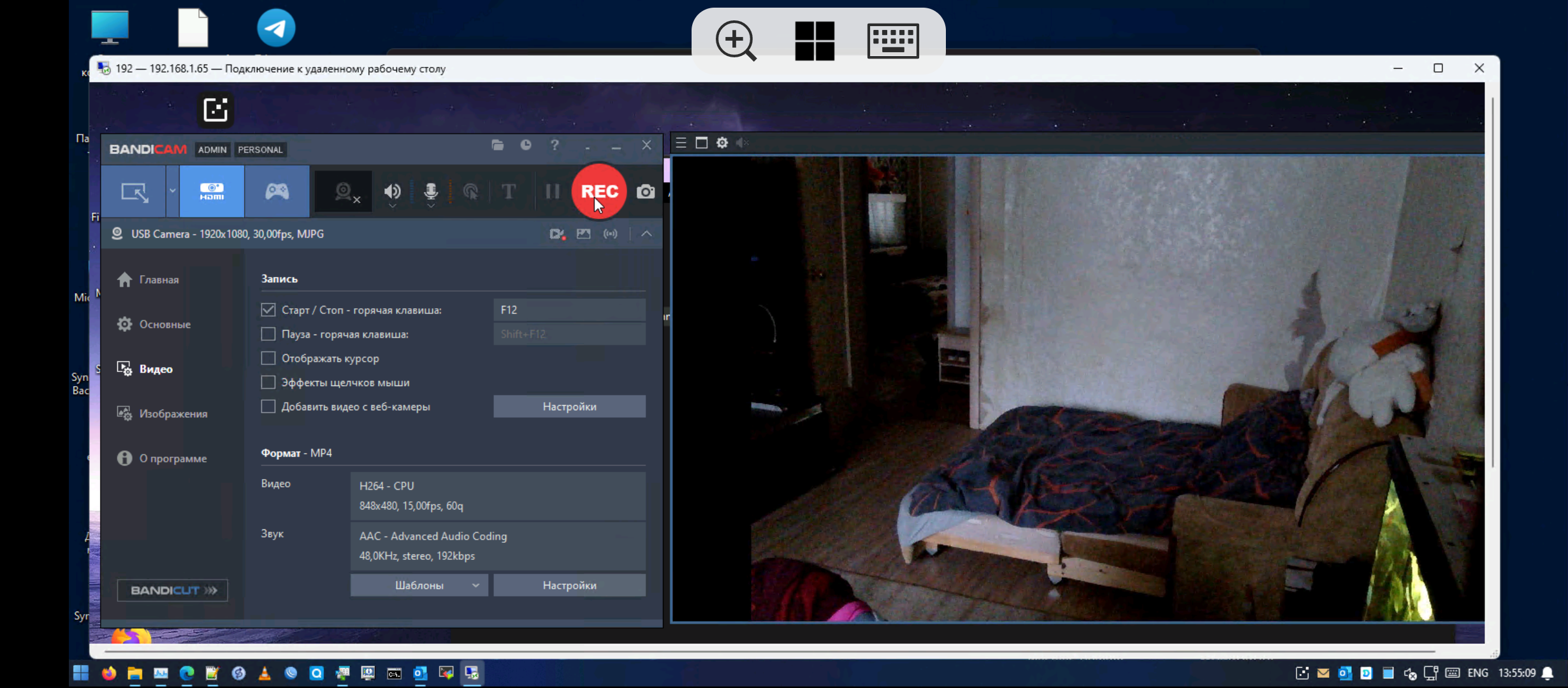
Task: Open the output folder icon
Action: 498,145
